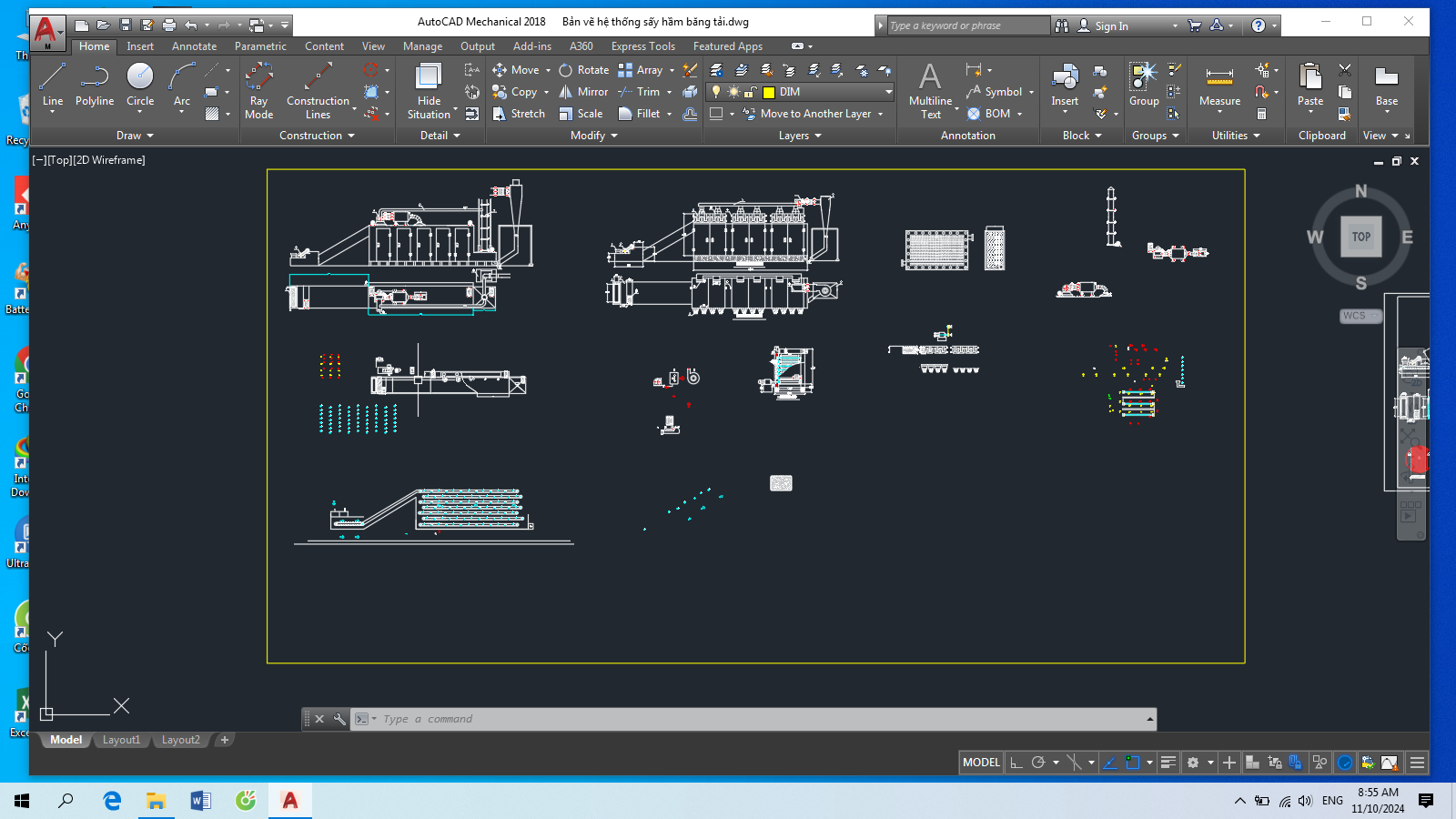
Task: Toggle ortho mode in status bar
Action: [x=1016, y=763]
